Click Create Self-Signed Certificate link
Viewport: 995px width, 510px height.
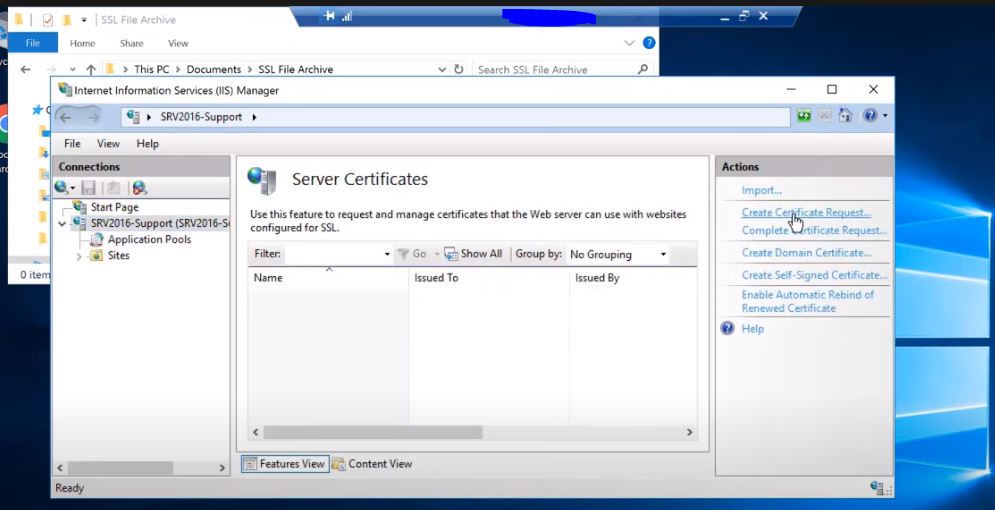point(814,275)
